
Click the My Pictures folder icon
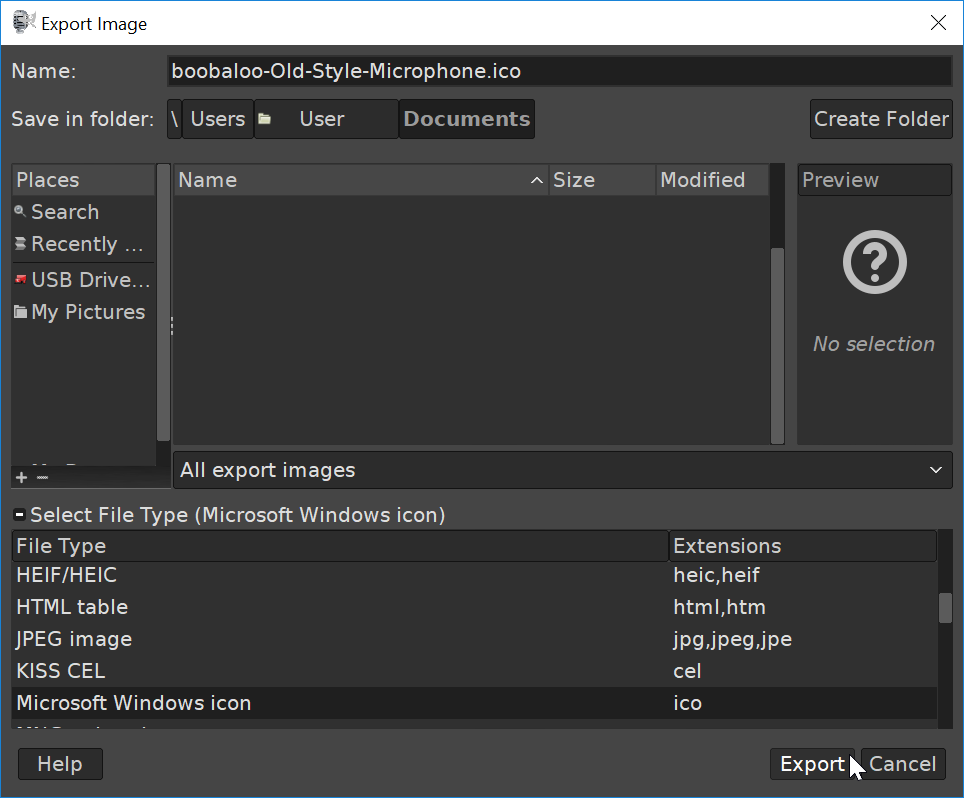(20, 312)
